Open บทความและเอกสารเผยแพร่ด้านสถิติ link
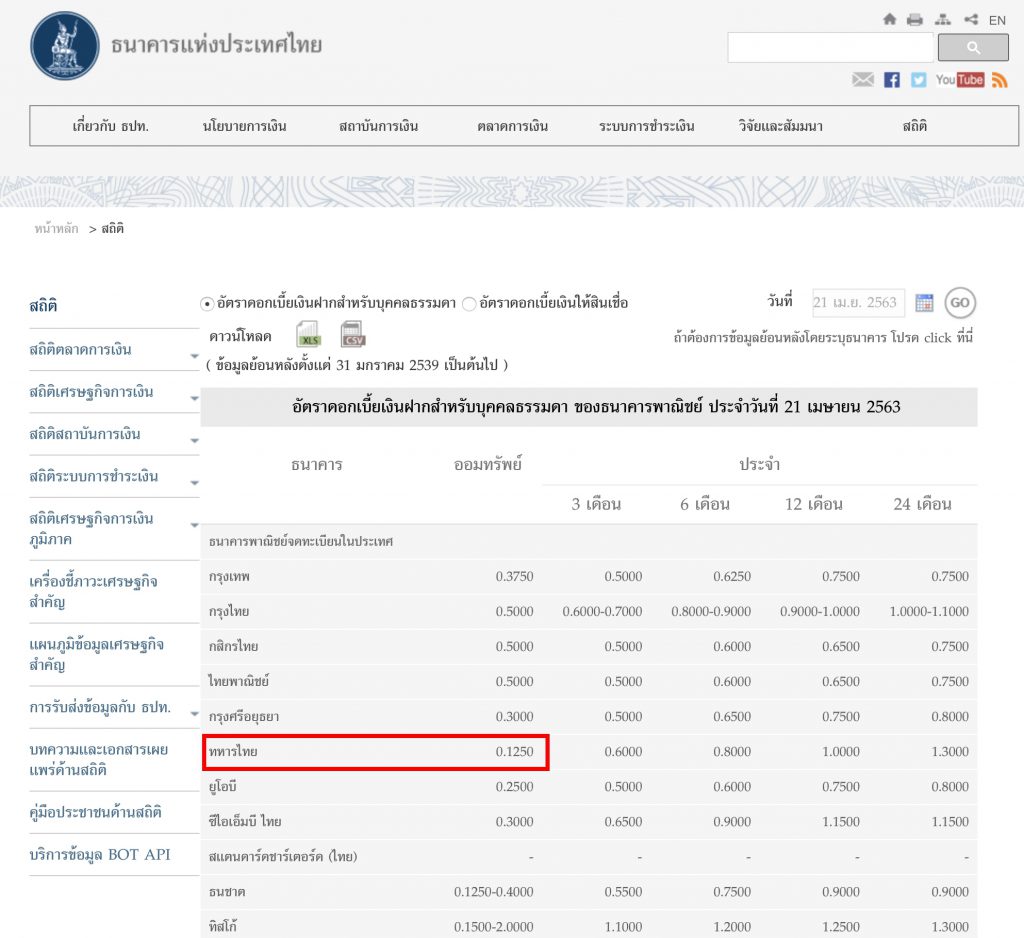Screen dimensions: 1024x938 pyautogui.click(x=99, y=760)
